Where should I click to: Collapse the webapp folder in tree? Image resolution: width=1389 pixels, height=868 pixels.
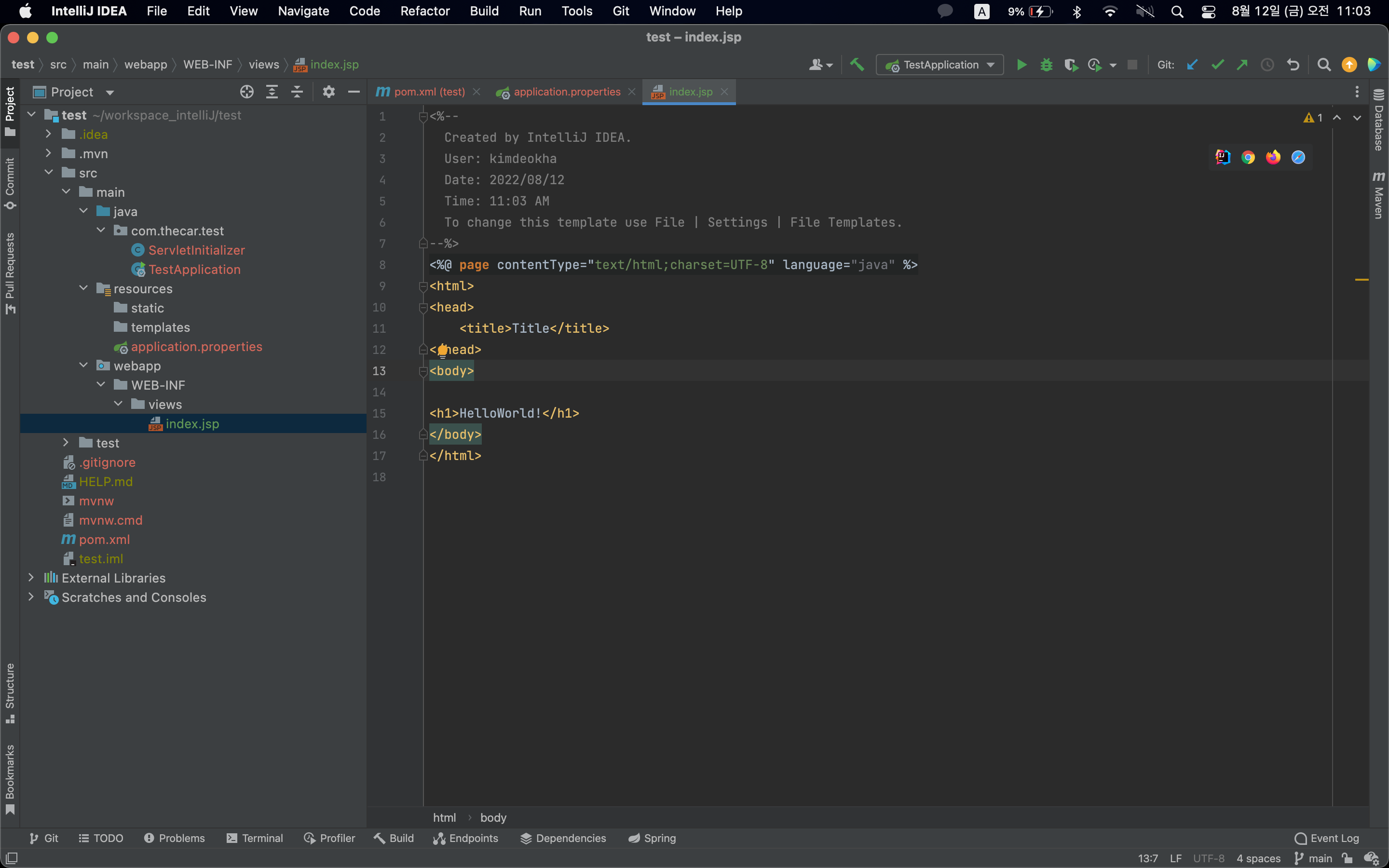tap(84, 366)
